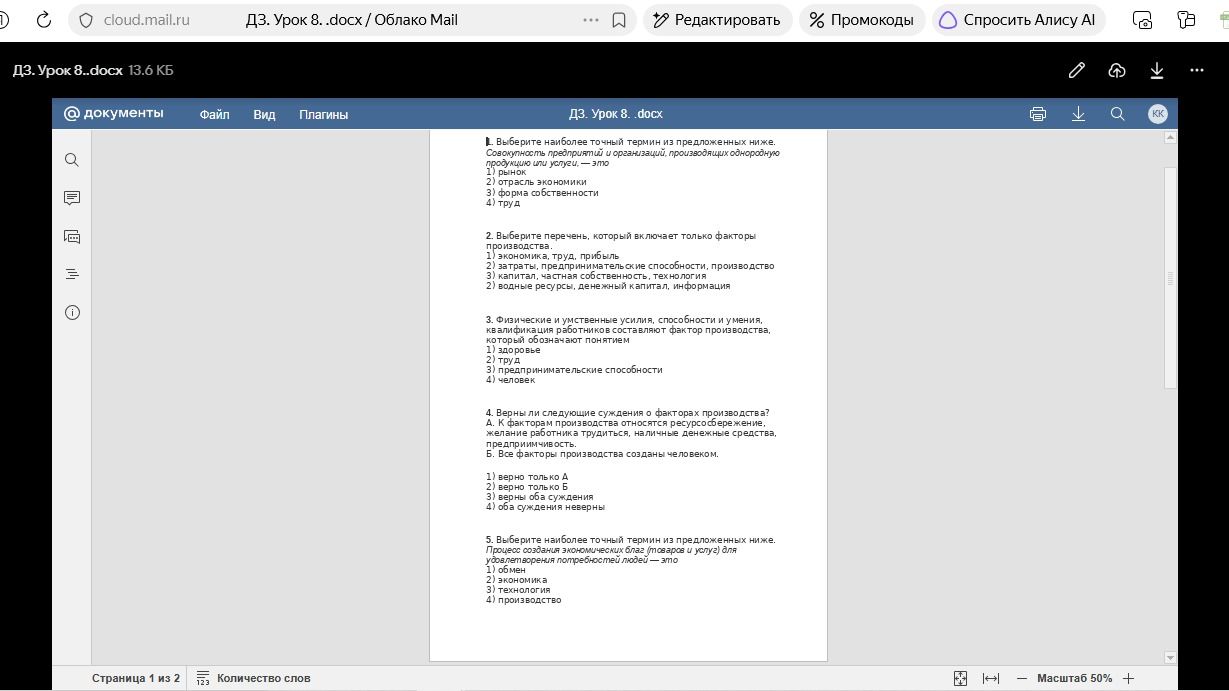Open the comments panel in the left sidebar

[72, 198]
